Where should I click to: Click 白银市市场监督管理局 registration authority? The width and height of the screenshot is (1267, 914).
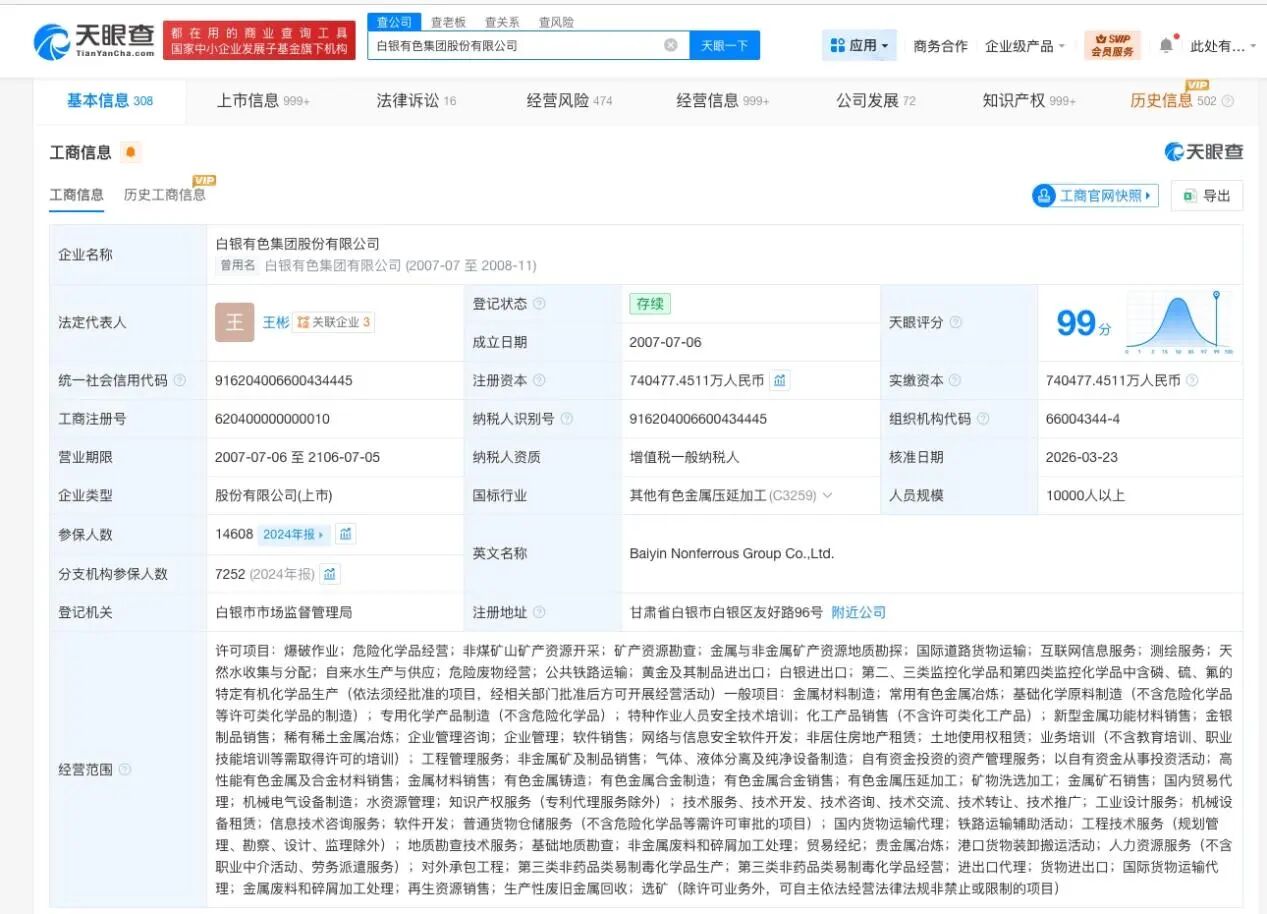coord(284,612)
